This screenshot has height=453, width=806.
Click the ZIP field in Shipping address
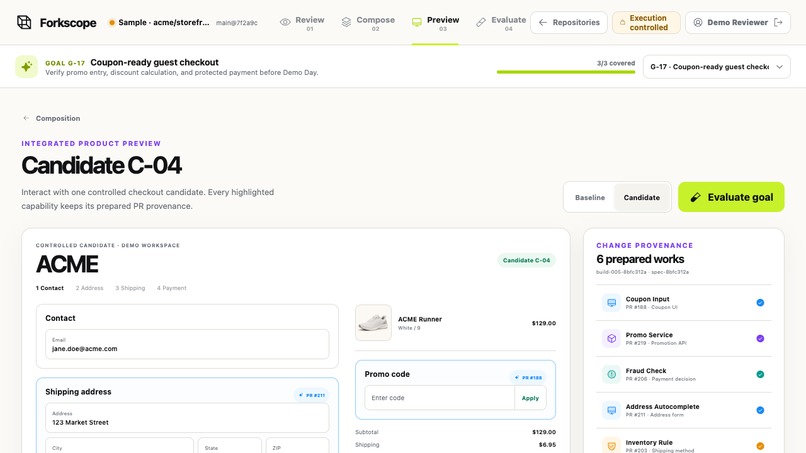pos(297,445)
